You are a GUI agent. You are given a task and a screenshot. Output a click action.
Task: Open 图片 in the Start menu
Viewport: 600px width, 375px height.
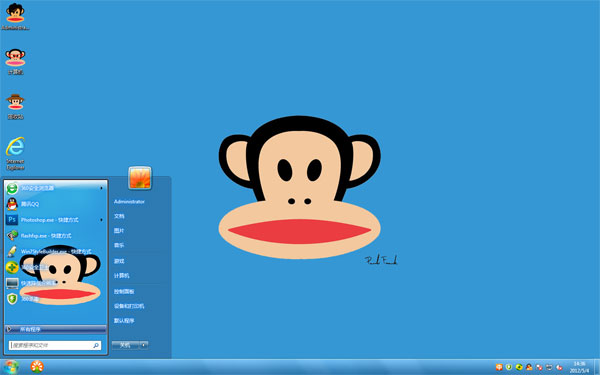point(119,231)
